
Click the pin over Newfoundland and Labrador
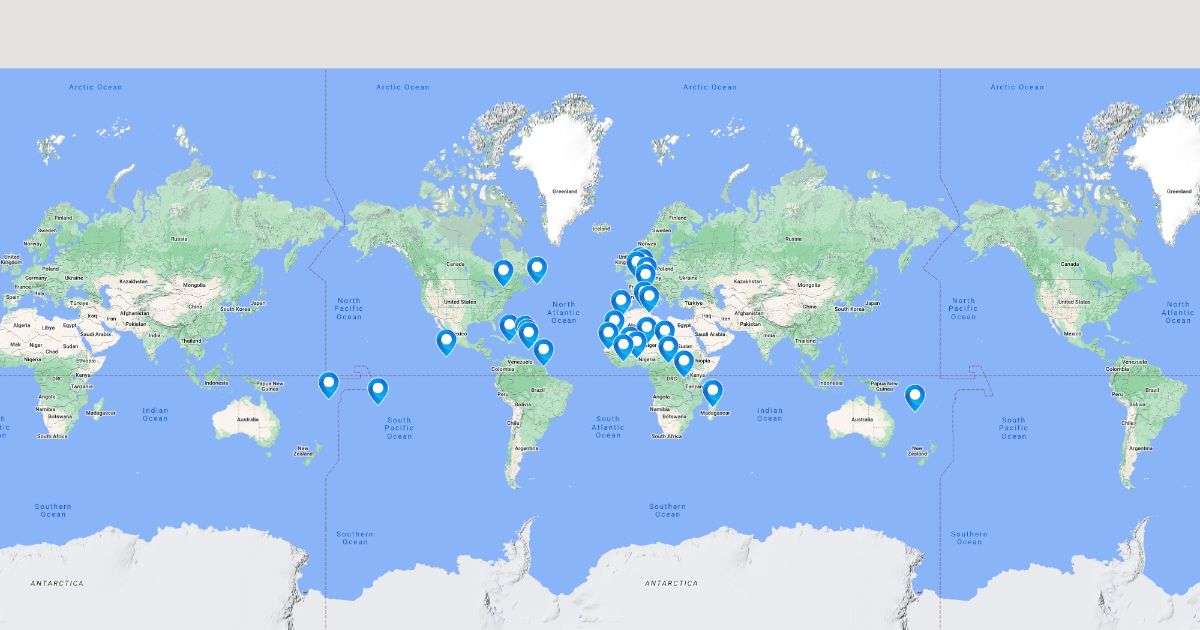(x=537, y=269)
